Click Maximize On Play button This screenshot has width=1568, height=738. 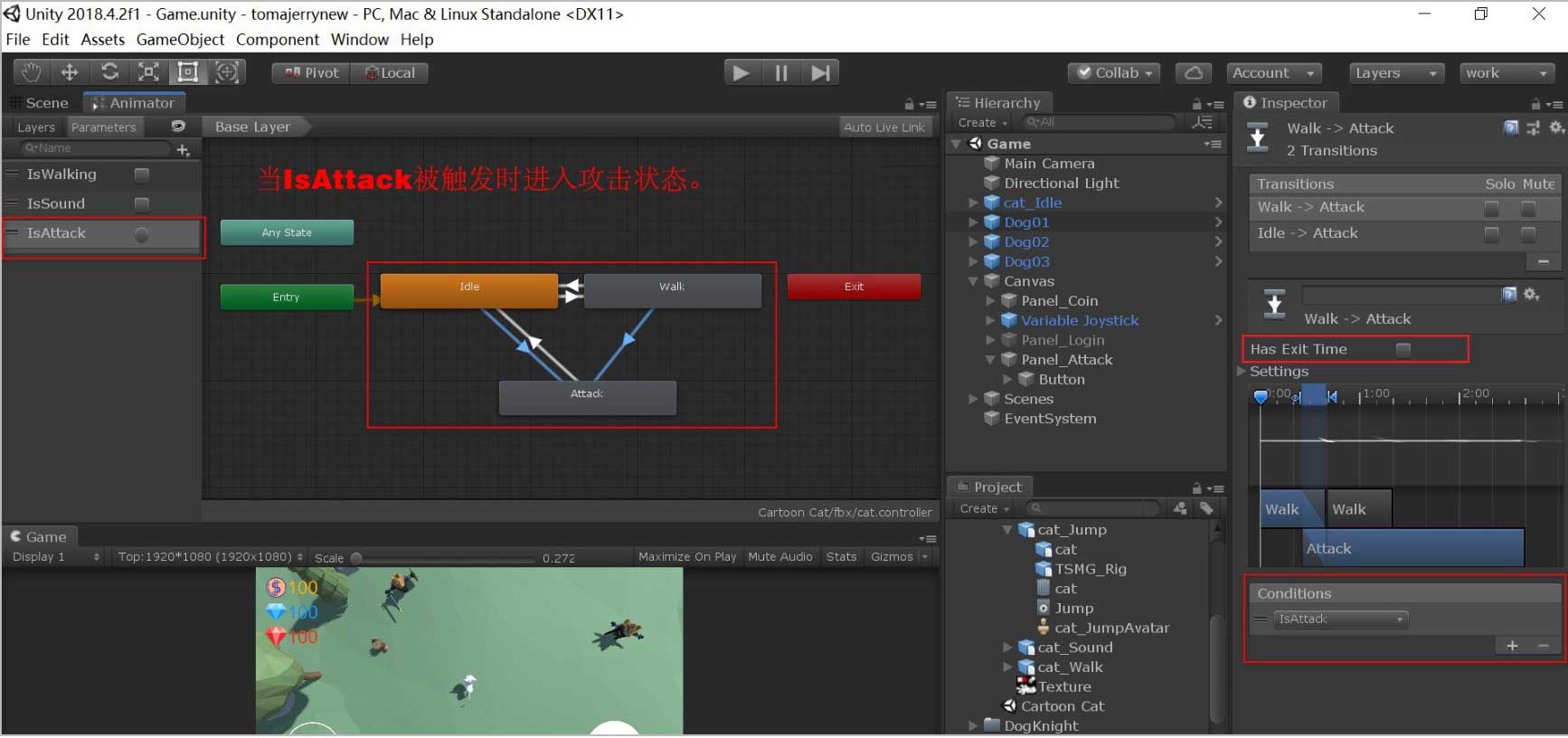coord(686,557)
